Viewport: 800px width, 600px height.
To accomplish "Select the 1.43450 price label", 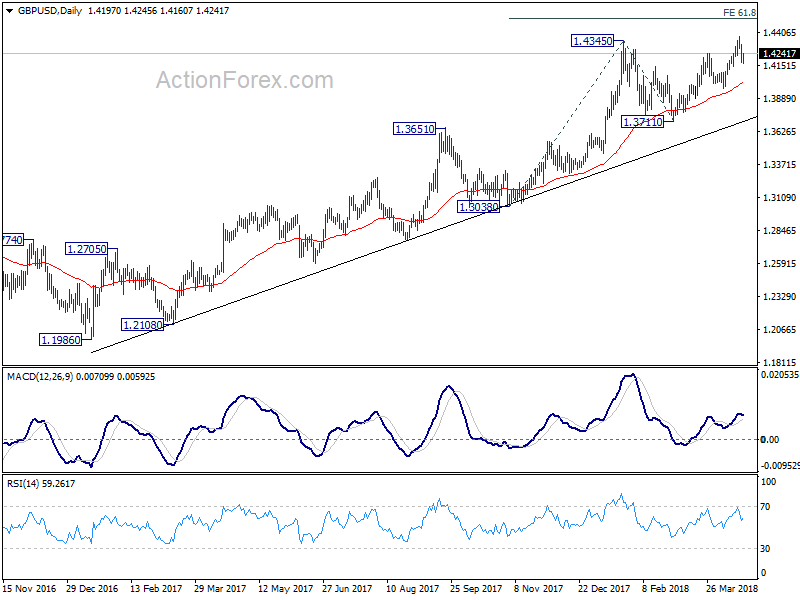I will coord(592,41).
